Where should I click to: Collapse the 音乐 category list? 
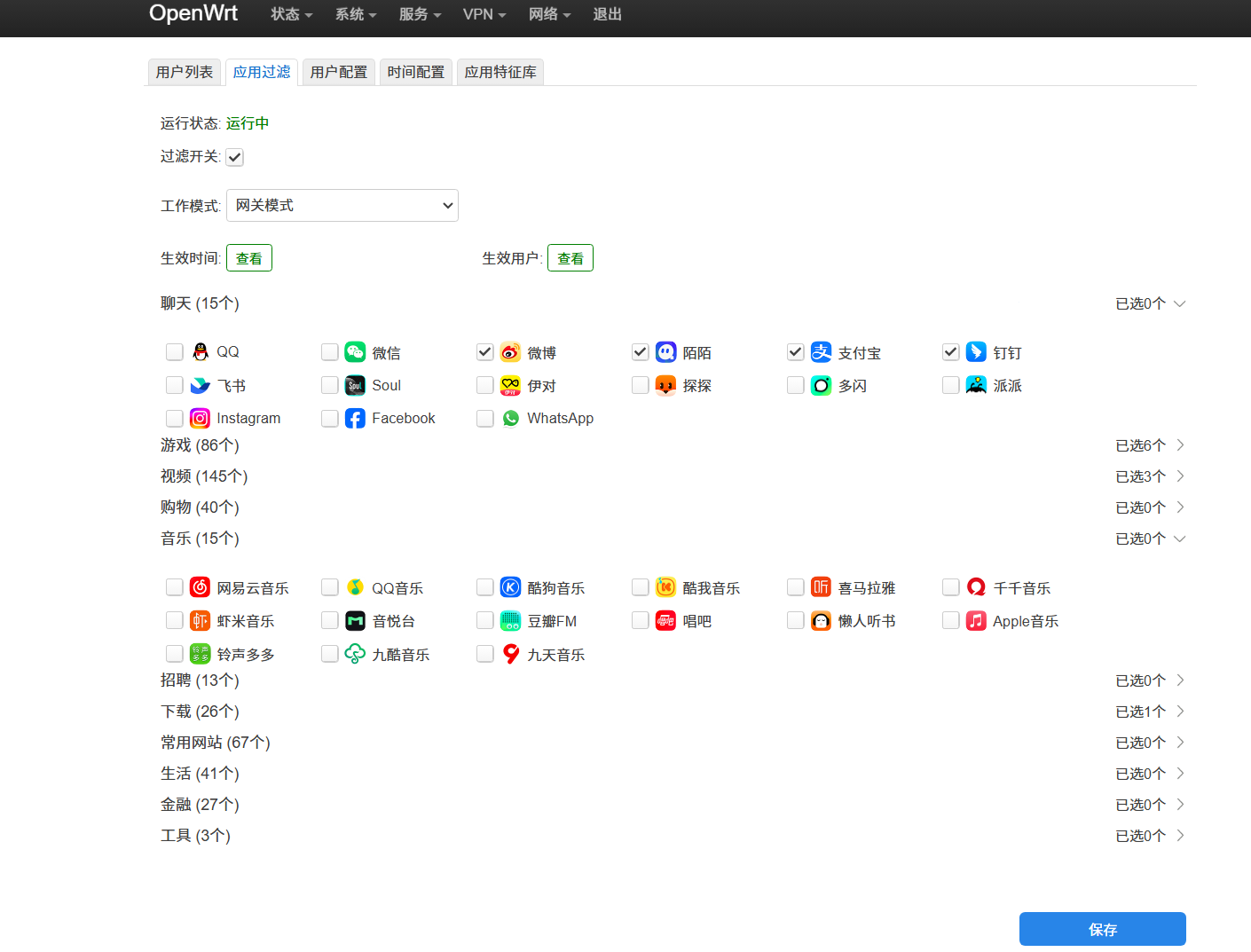pyautogui.click(x=1180, y=539)
